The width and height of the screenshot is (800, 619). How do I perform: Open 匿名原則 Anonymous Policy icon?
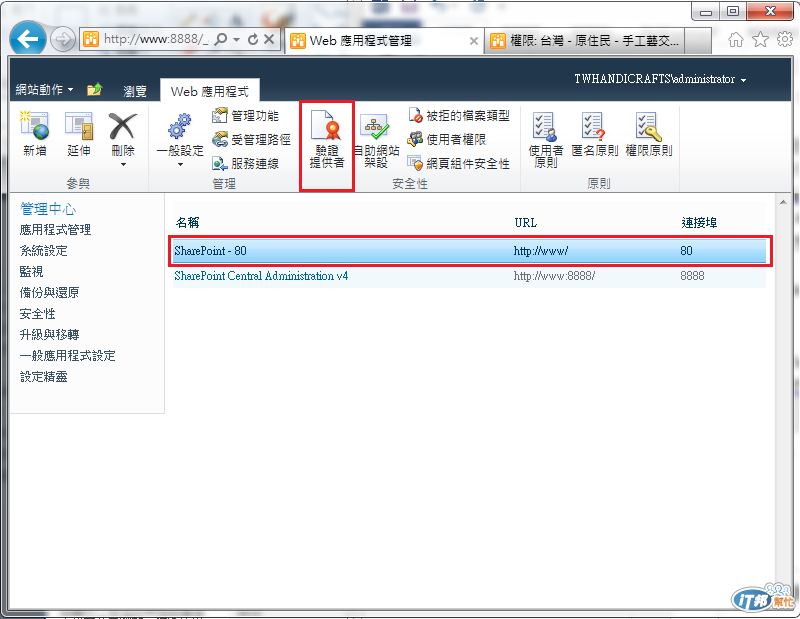[x=594, y=128]
